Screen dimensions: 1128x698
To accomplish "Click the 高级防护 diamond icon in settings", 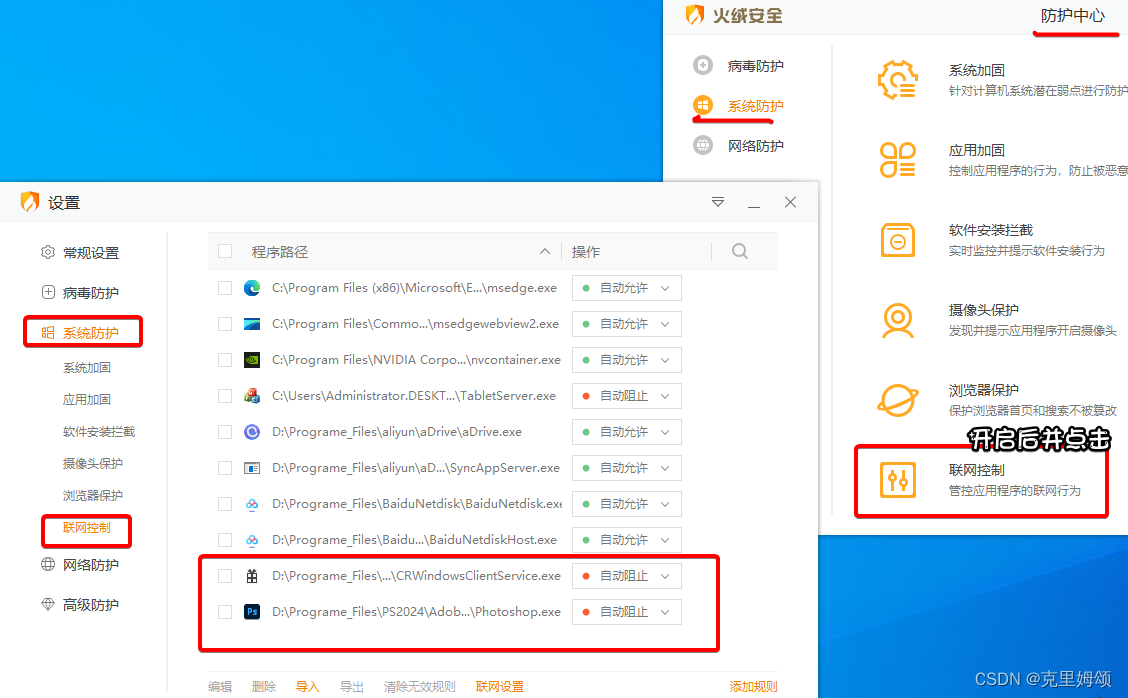I will [47, 604].
